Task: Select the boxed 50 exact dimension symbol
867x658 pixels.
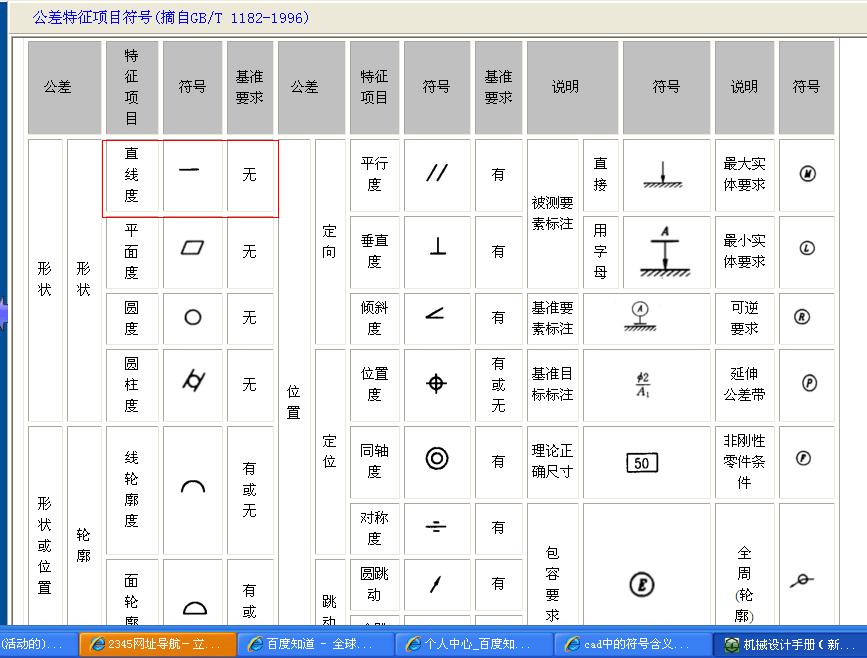Action: click(642, 463)
